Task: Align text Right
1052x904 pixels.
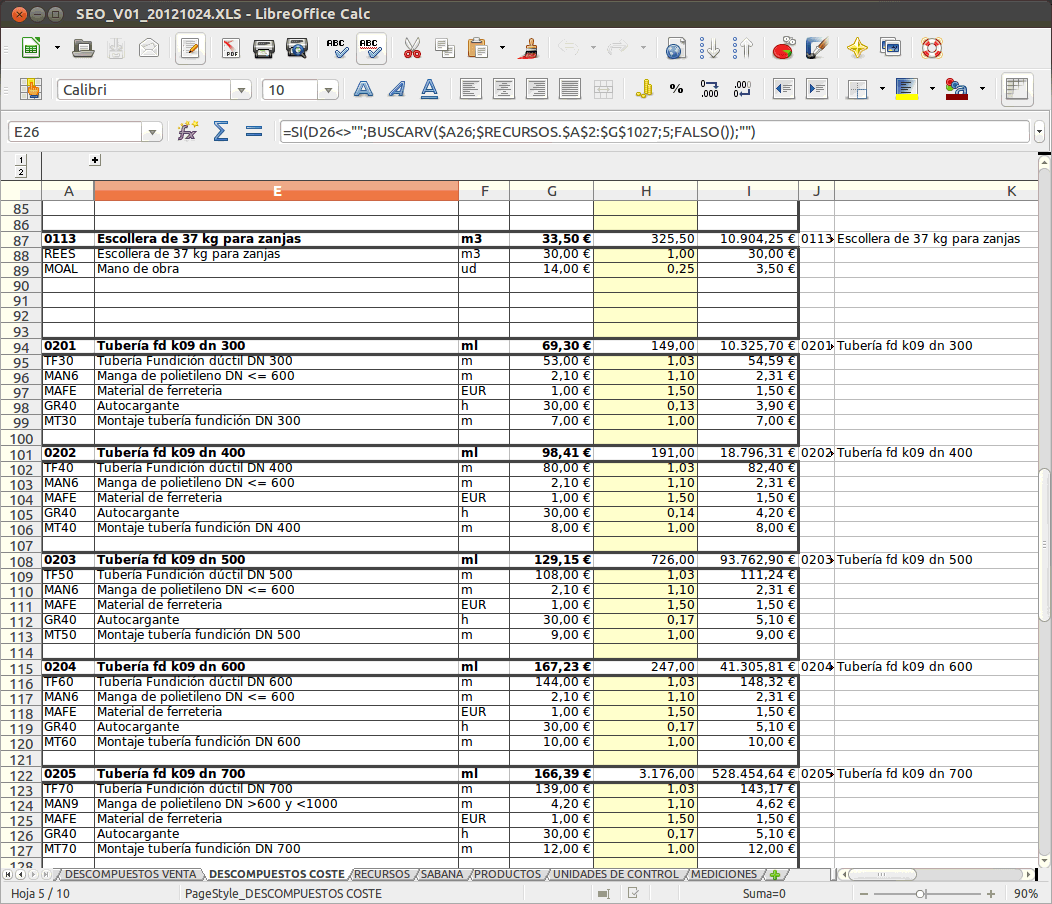Action: click(537, 89)
